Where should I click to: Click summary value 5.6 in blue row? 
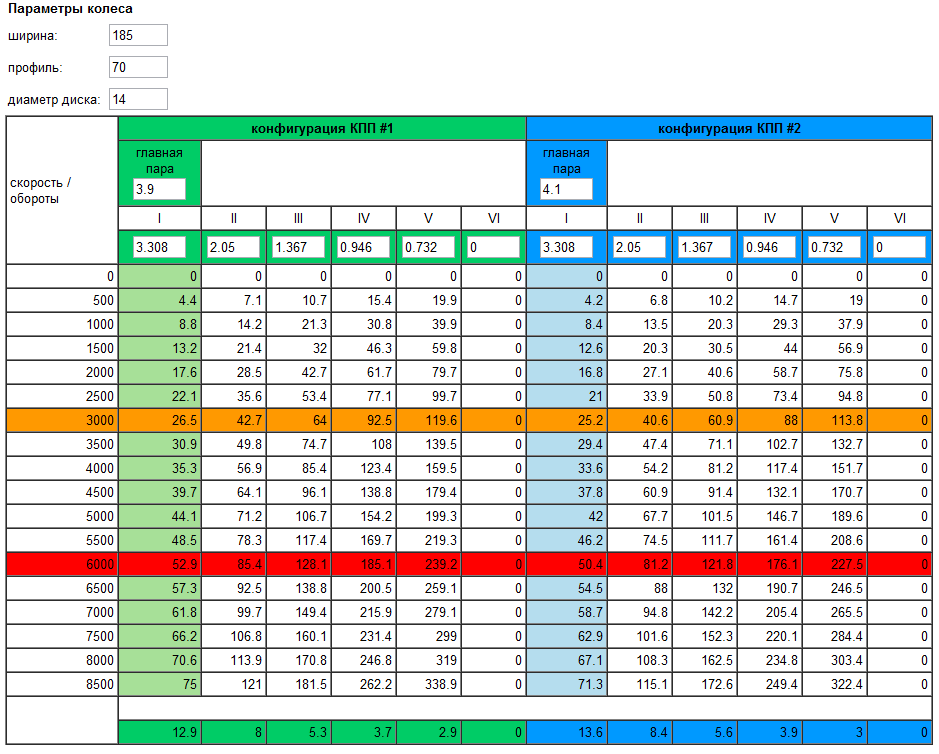coord(705,732)
